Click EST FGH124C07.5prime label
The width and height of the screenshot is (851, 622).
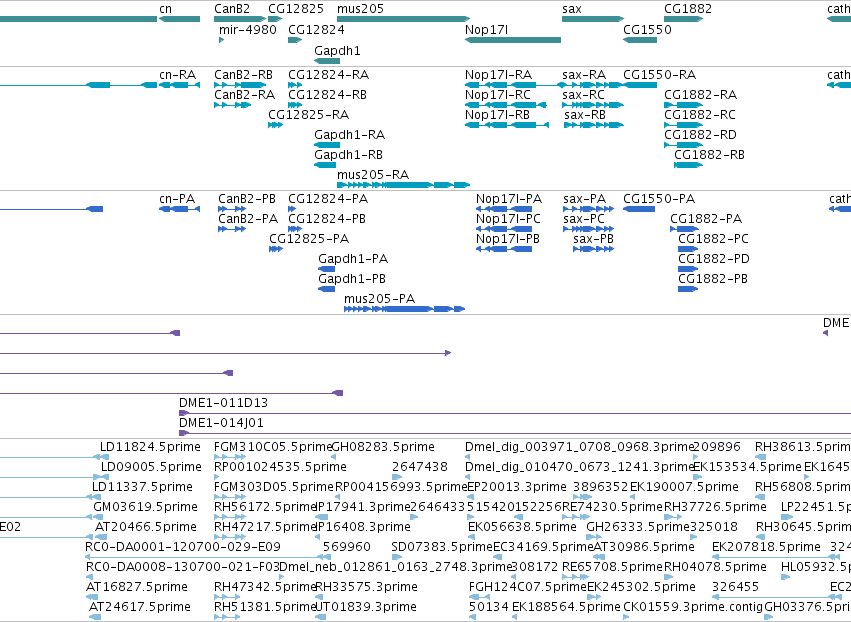528,587
